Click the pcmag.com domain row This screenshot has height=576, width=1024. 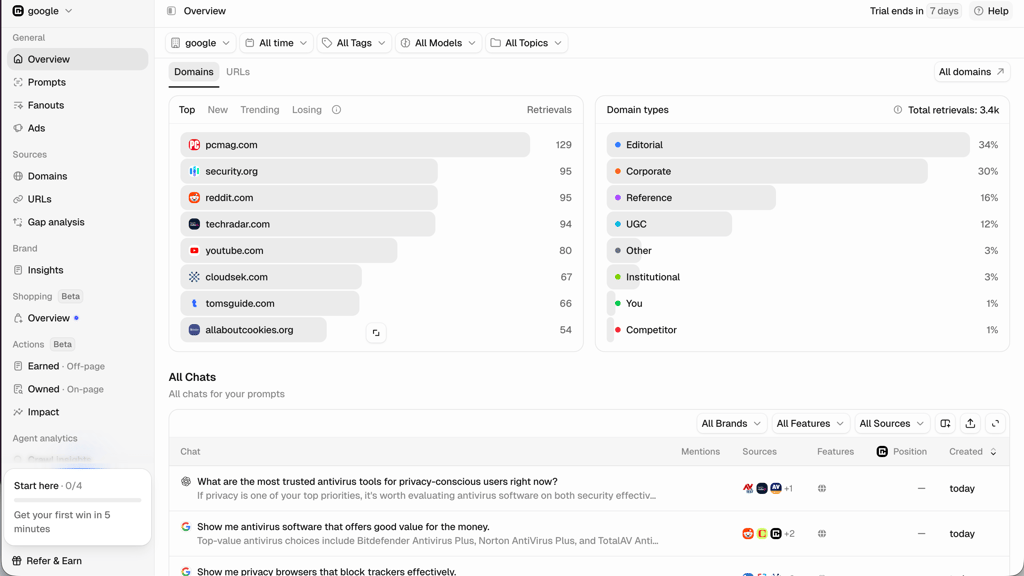point(376,145)
